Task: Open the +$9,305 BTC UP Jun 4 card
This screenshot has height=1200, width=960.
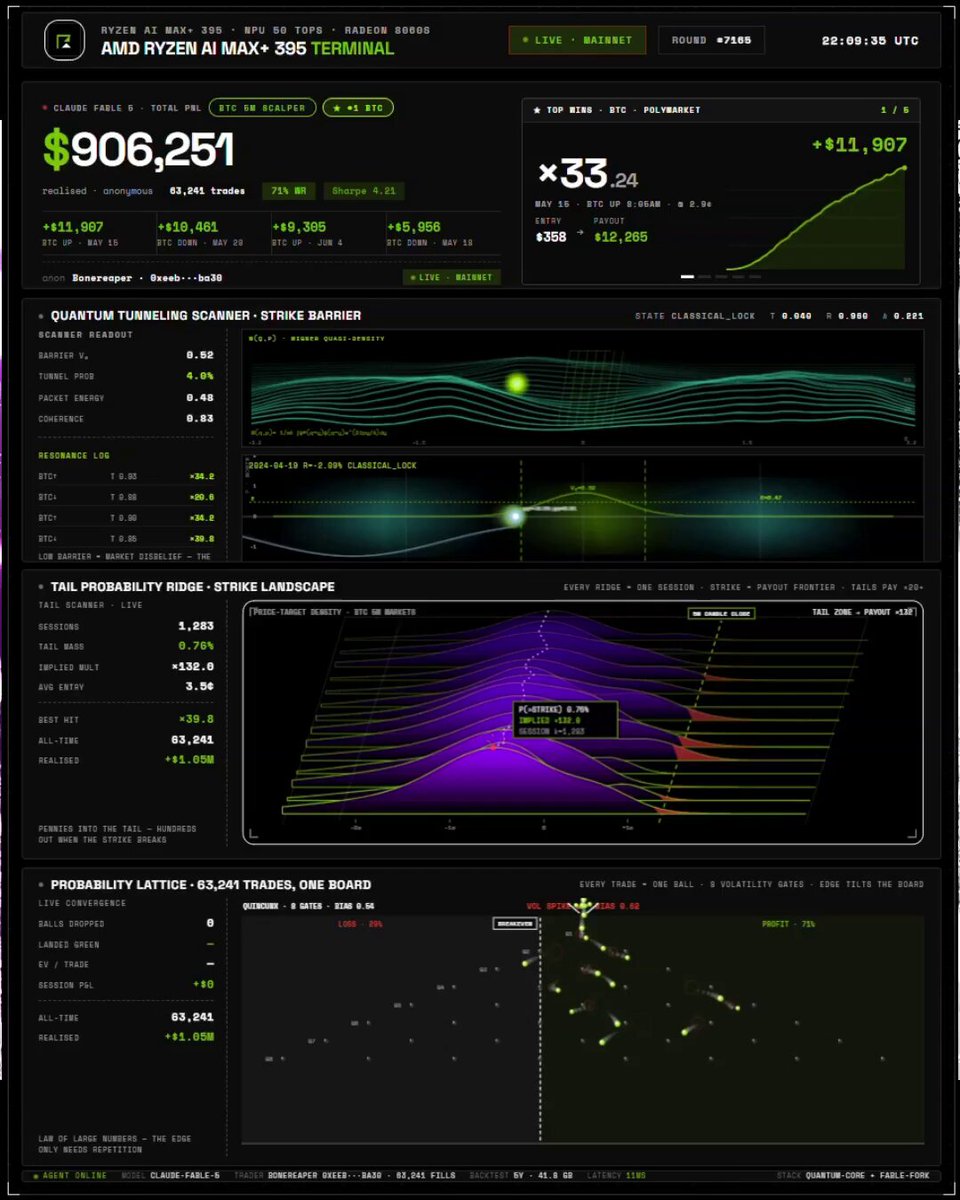Action: pyautogui.click(x=328, y=235)
